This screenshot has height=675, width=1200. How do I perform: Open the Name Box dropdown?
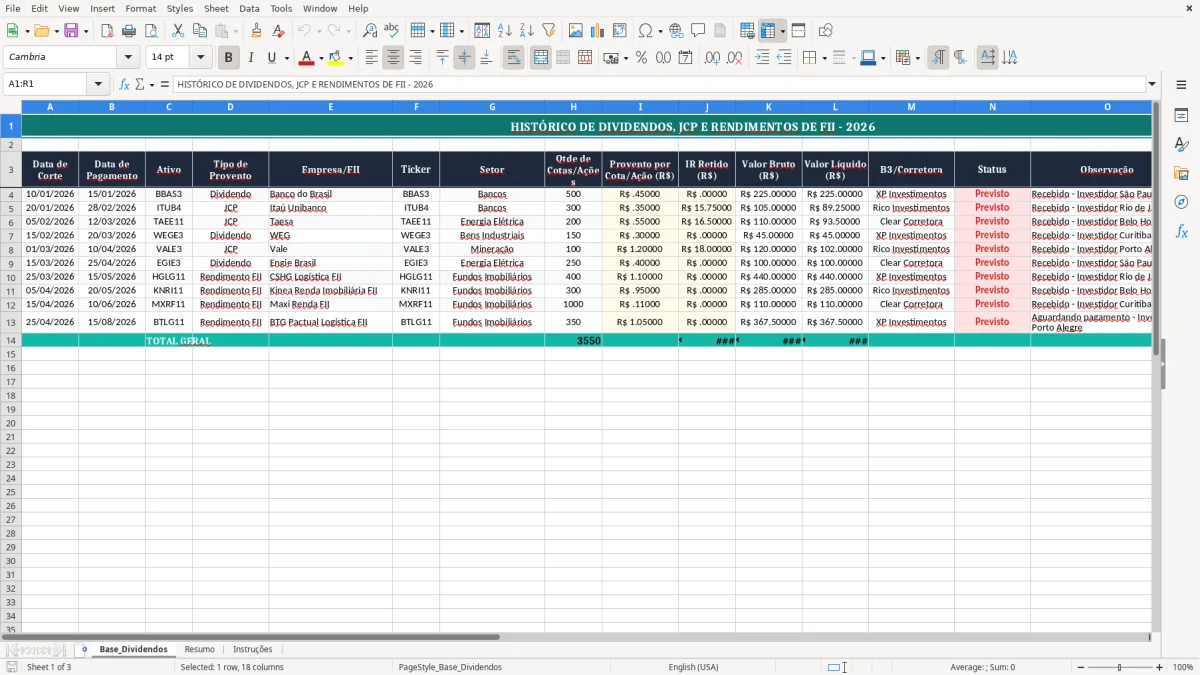pos(98,85)
